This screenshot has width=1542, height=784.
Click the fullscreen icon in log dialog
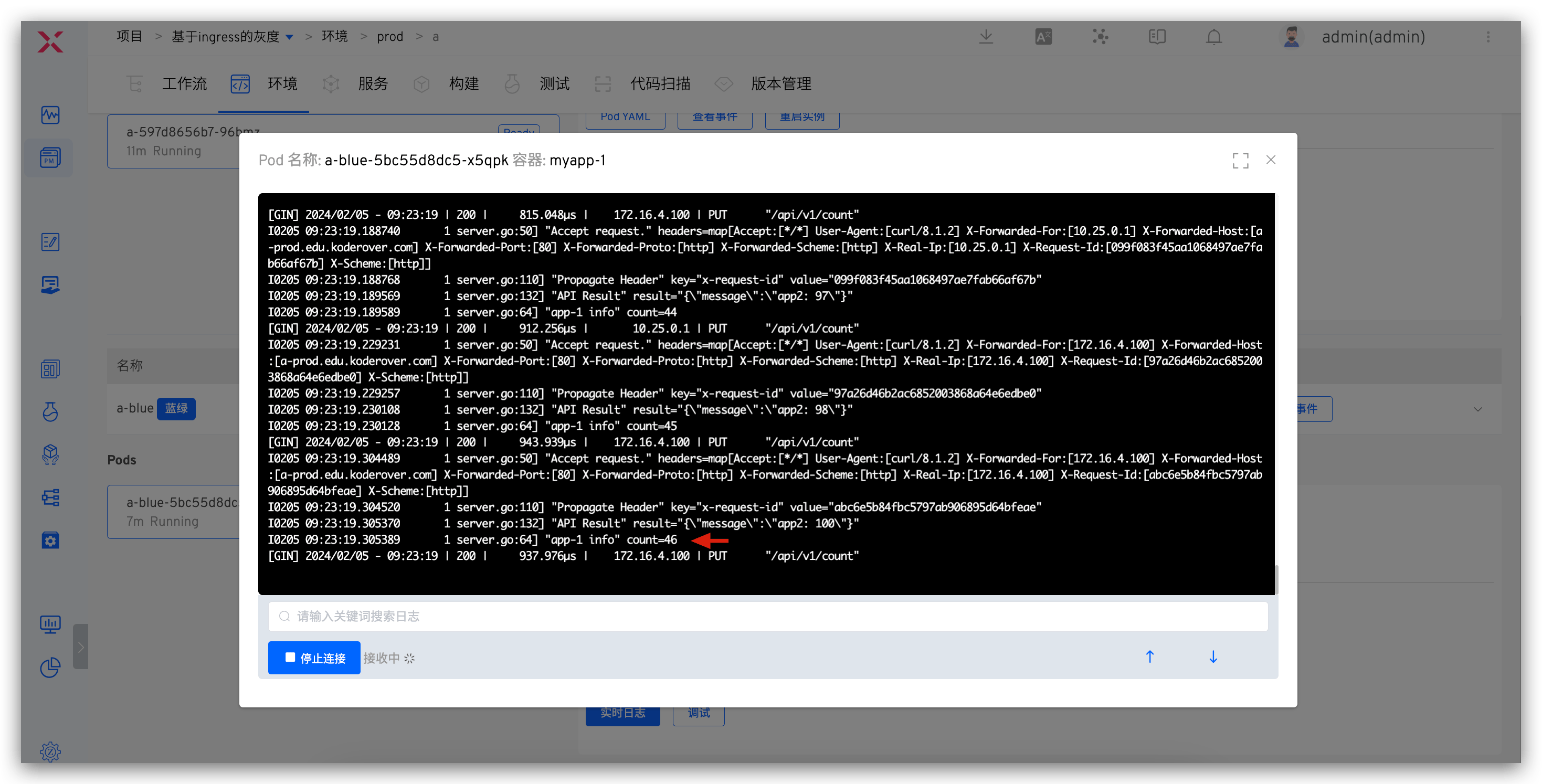[x=1240, y=161]
